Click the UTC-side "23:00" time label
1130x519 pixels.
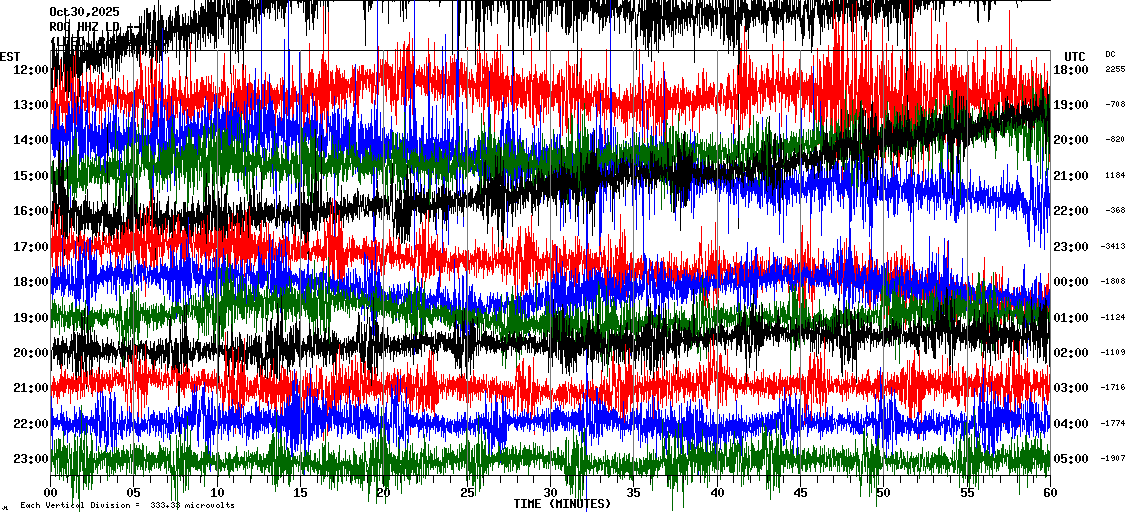coord(1071,247)
